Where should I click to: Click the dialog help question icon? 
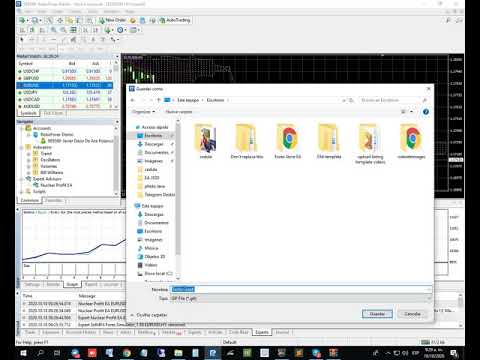click(426, 112)
